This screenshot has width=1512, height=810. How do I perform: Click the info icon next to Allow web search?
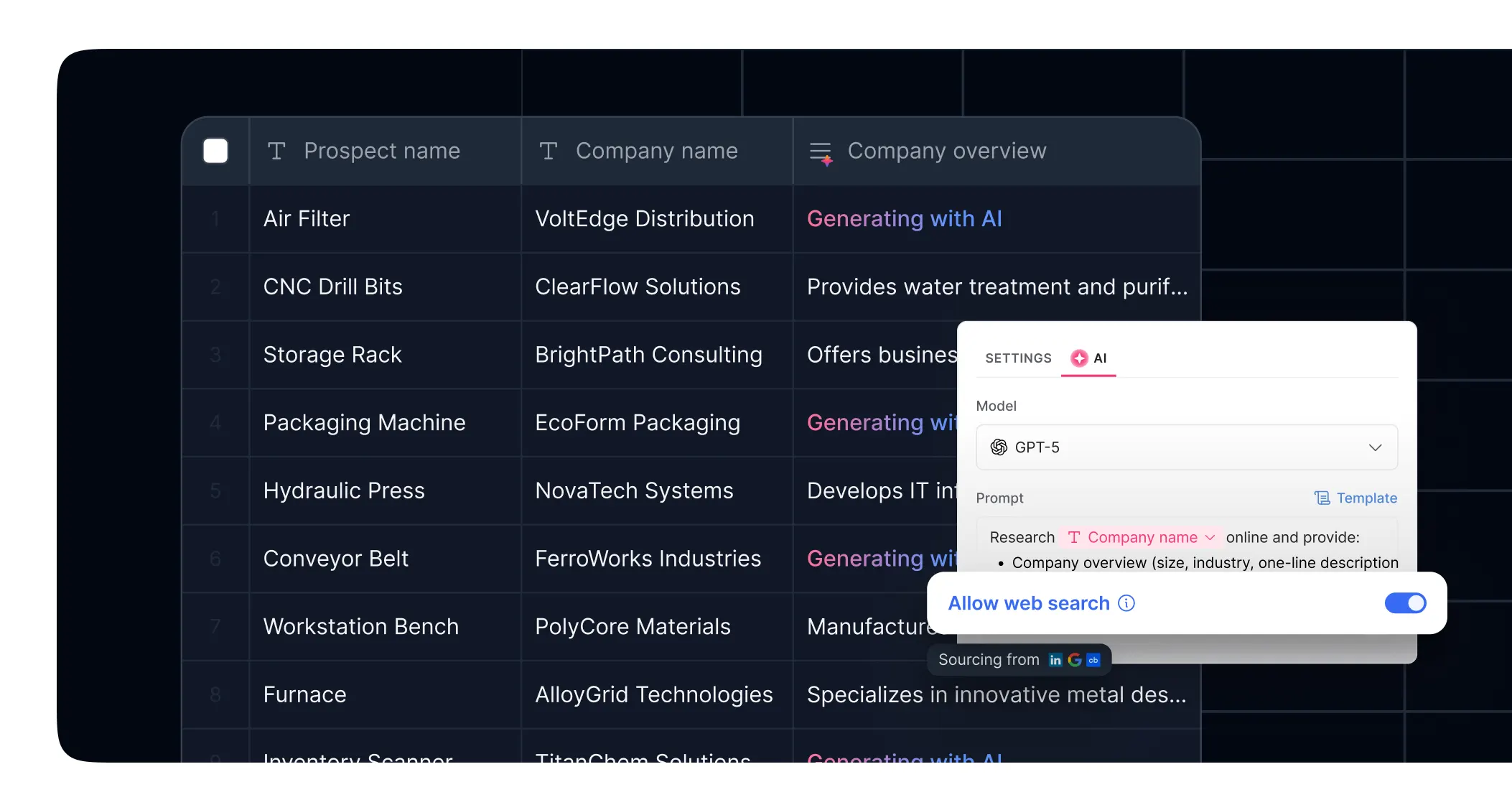click(x=1126, y=603)
